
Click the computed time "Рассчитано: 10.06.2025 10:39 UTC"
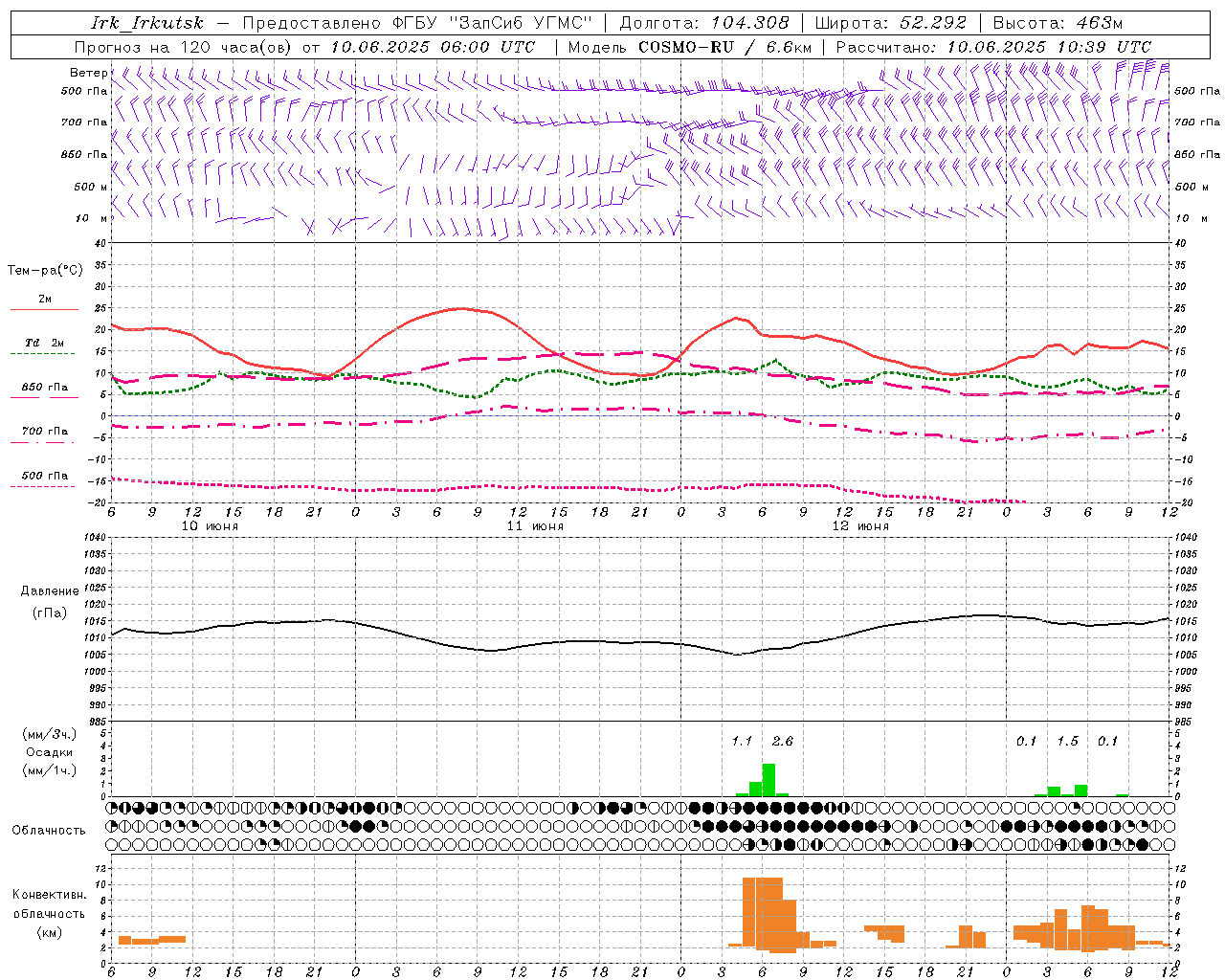[x=993, y=47]
